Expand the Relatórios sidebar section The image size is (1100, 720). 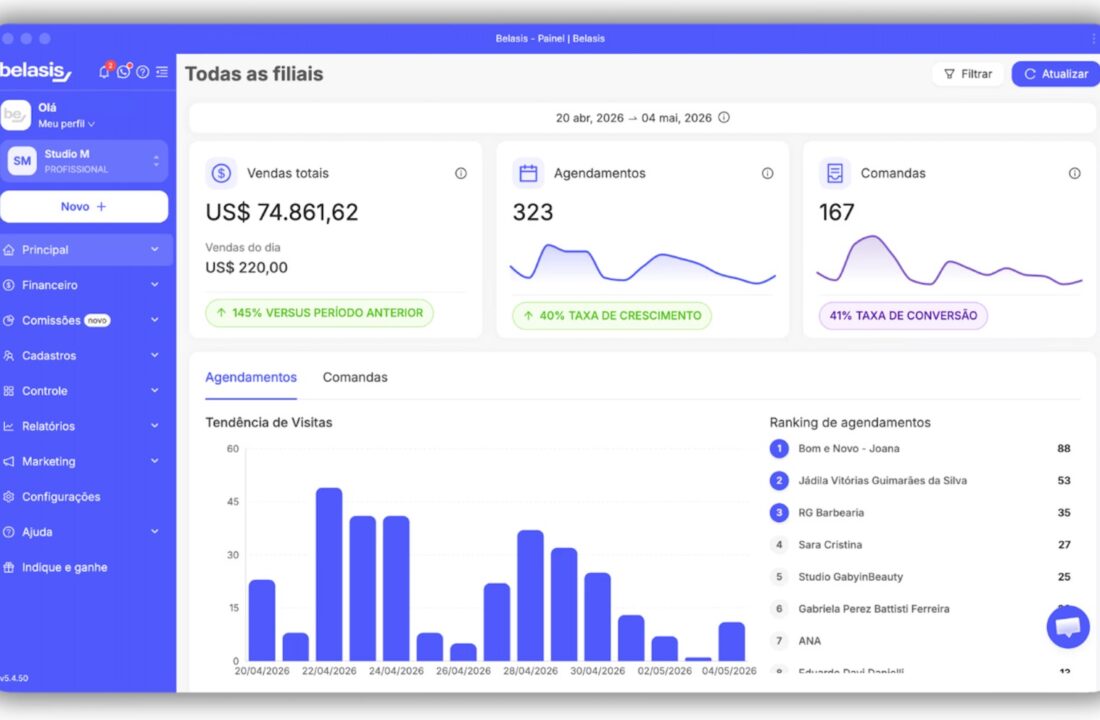(84, 426)
